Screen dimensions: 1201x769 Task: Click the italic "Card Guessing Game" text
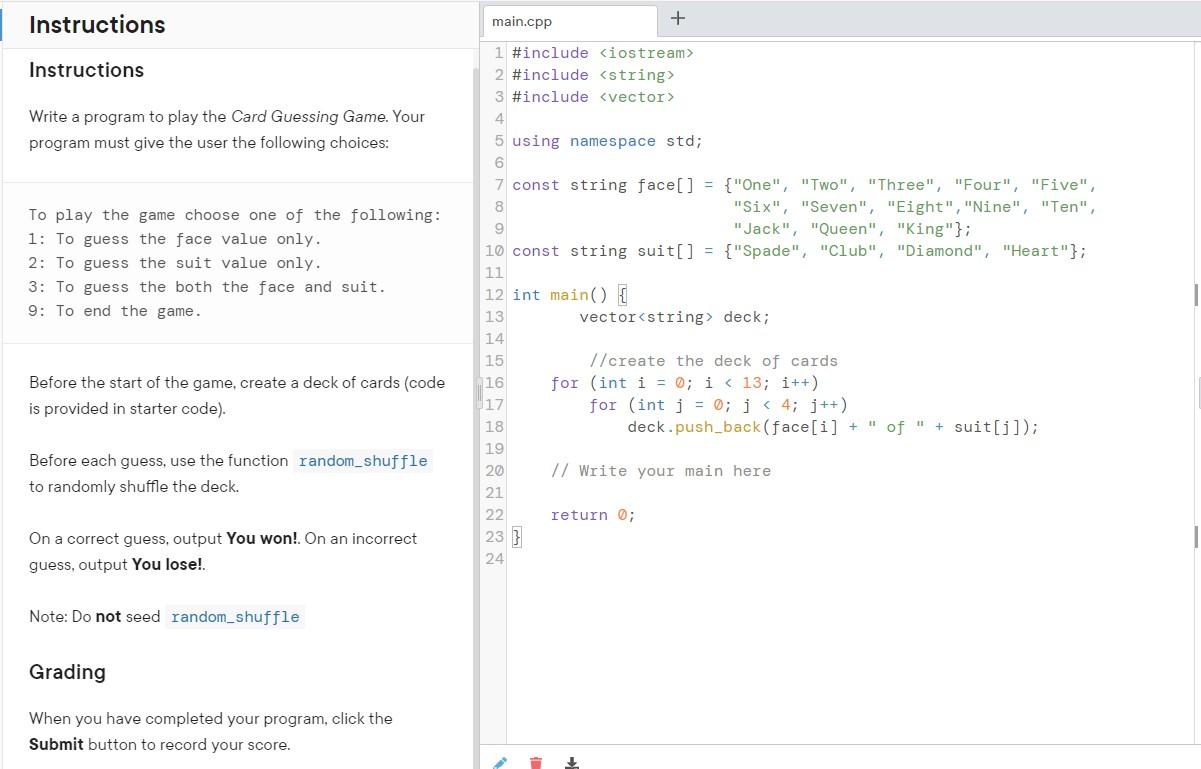309,116
